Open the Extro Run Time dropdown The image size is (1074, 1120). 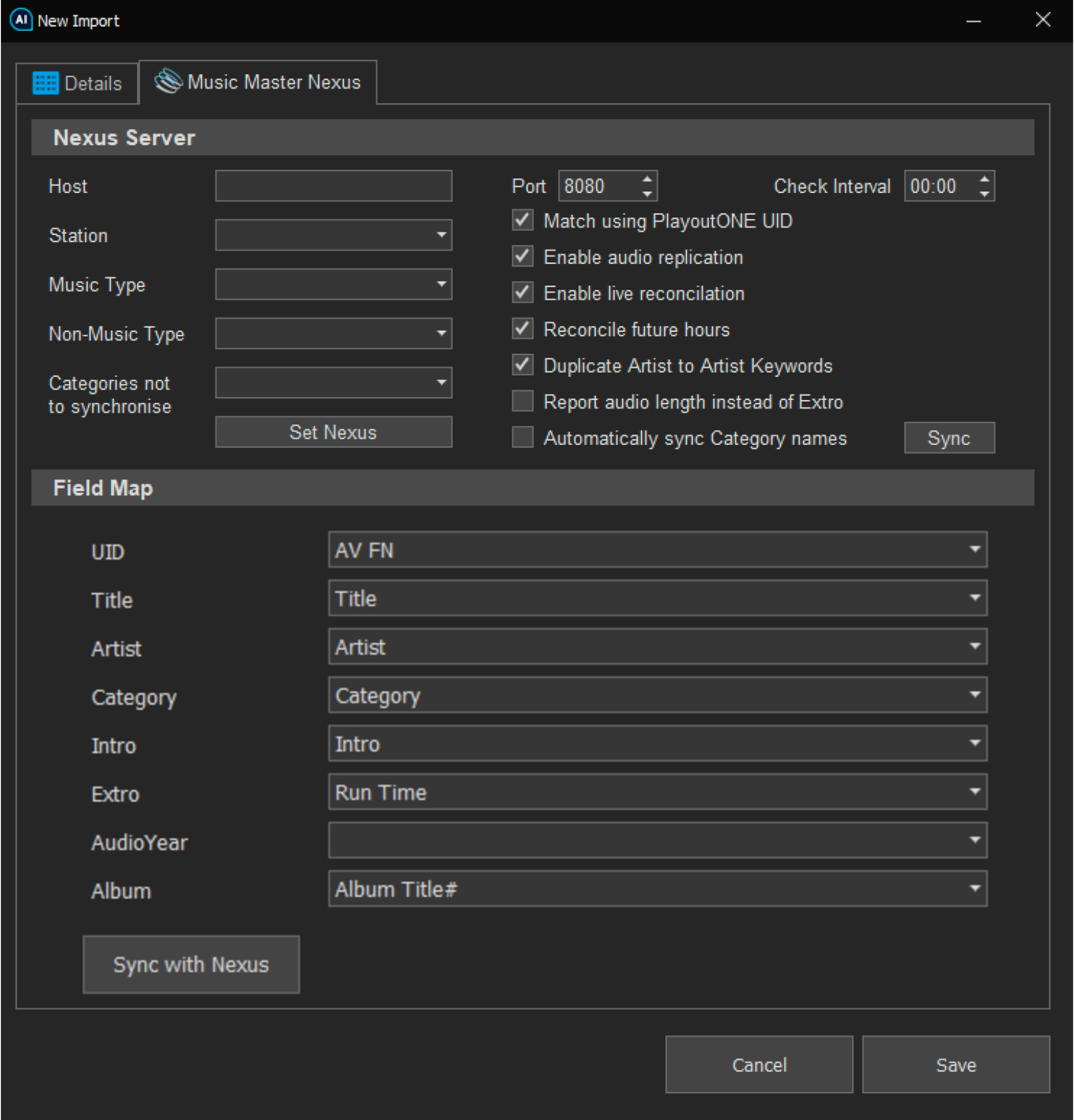pos(657,792)
